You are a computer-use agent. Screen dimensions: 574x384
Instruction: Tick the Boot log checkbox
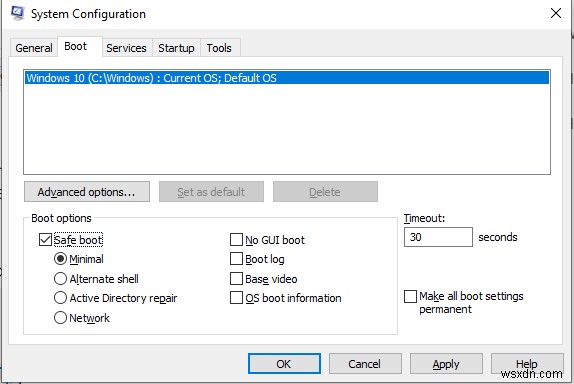point(236,259)
